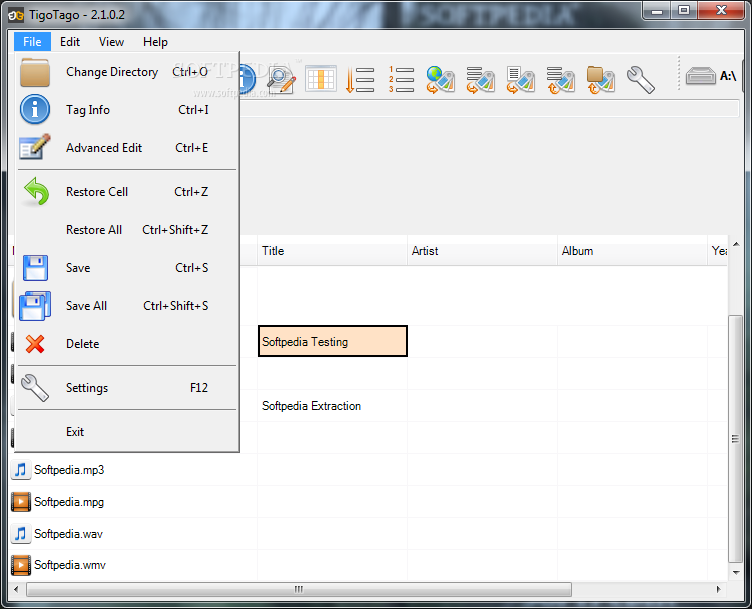Choose Restore All menu entry
This screenshot has height=609, width=752.
127,230
